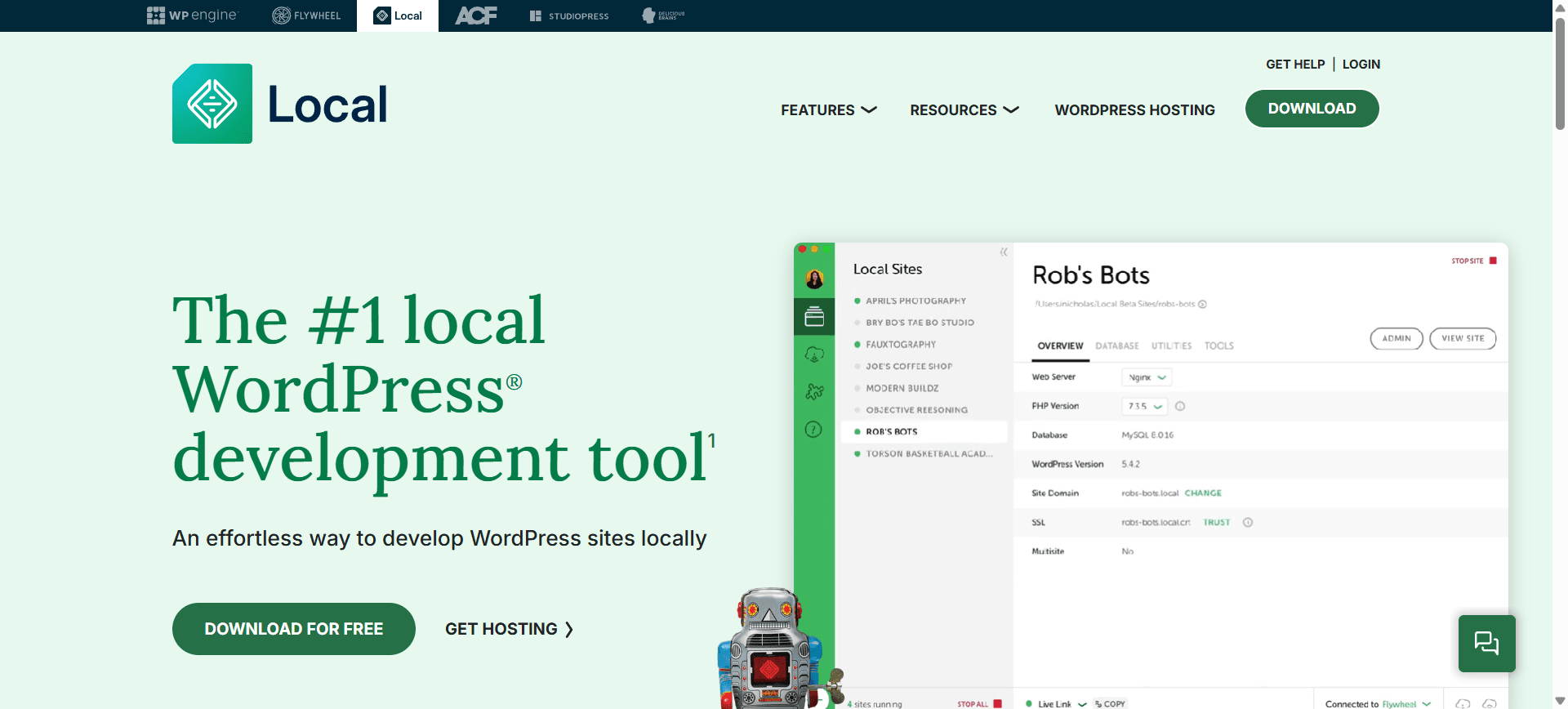This screenshot has height=709, width=1568.
Task: Open the WP Engine brand link
Action: pos(192,16)
